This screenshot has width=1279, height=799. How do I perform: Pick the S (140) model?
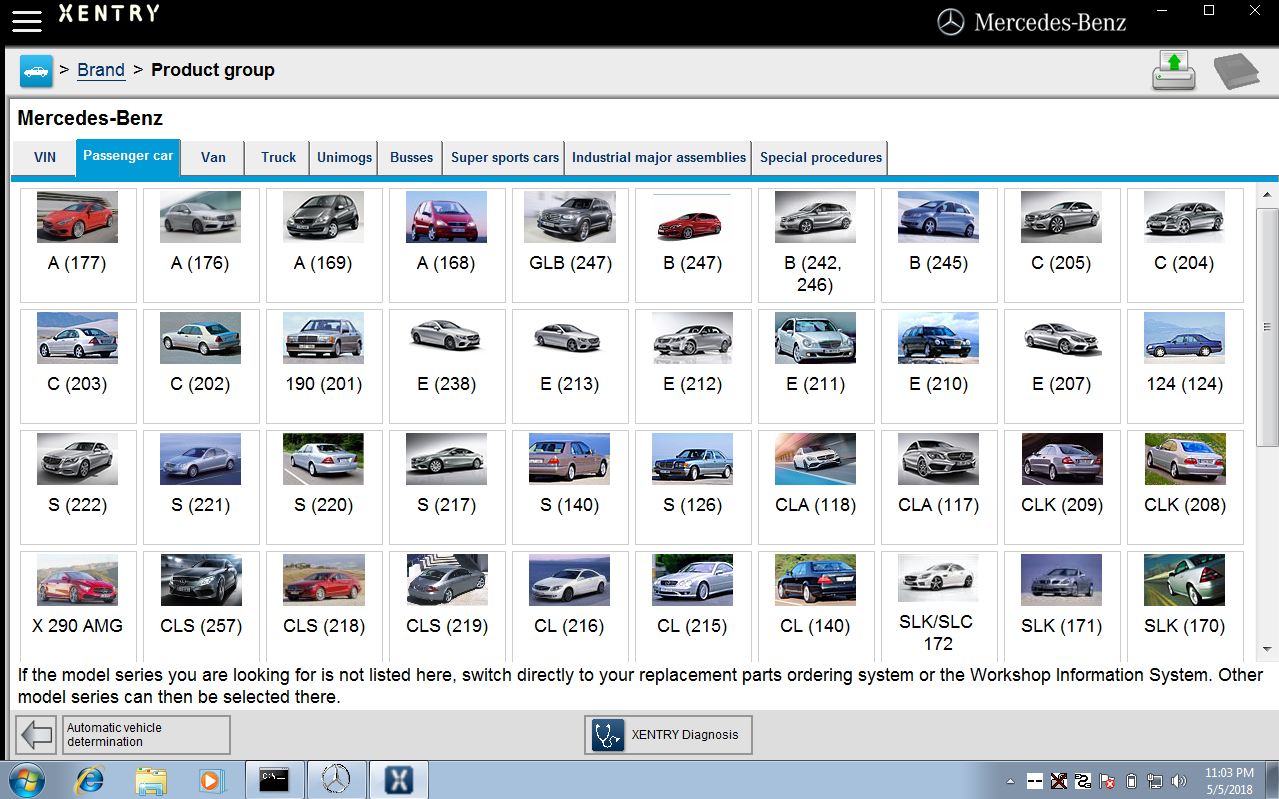pos(570,487)
